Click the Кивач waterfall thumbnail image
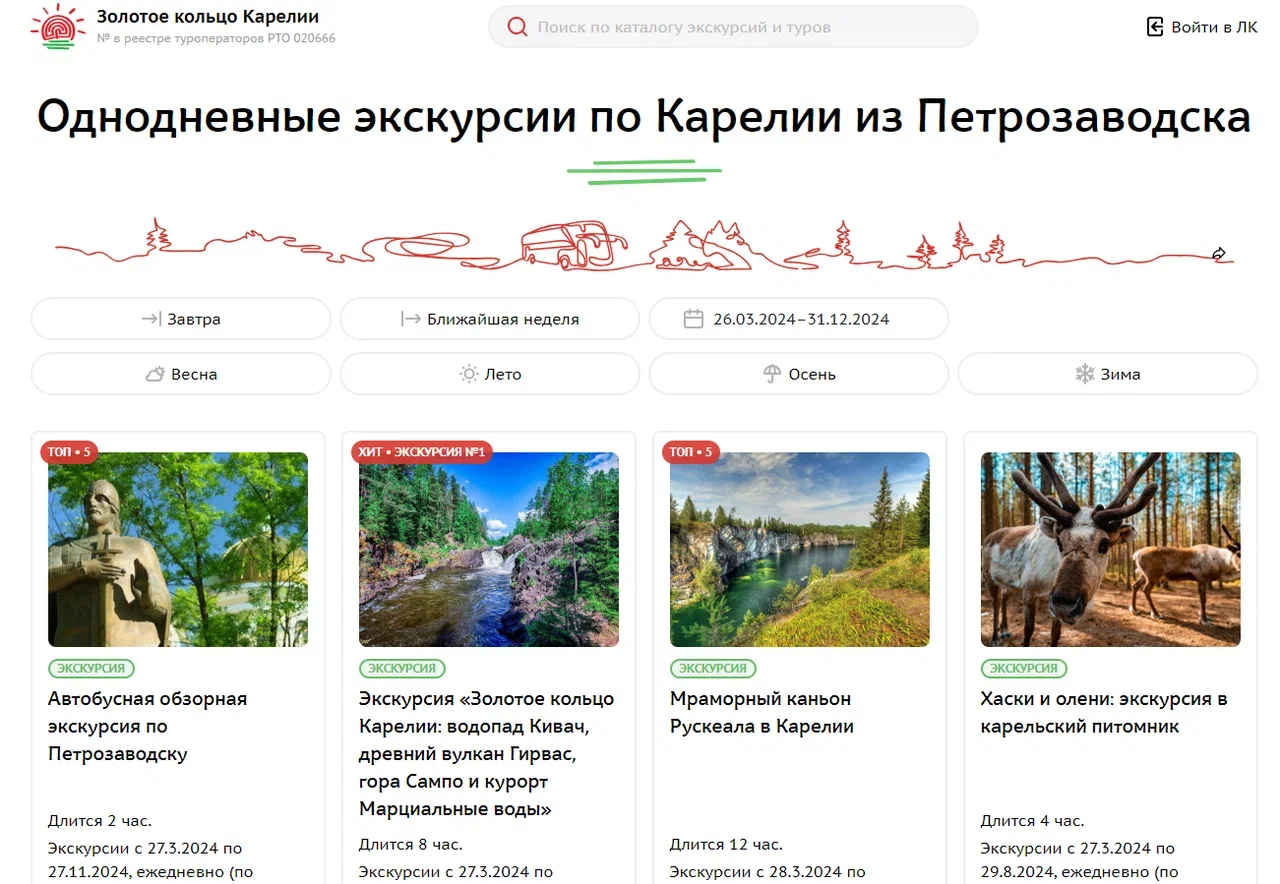 point(489,549)
